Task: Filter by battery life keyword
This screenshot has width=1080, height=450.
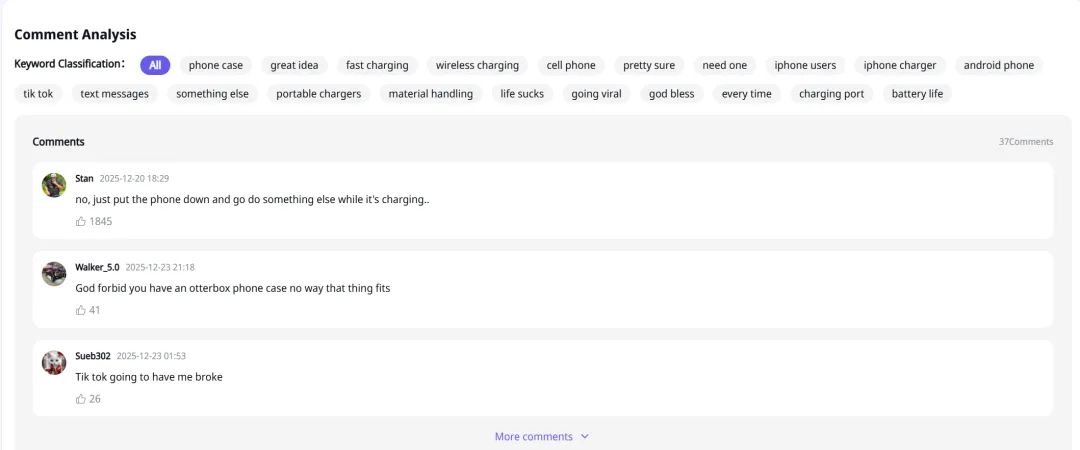Action: [x=917, y=93]
